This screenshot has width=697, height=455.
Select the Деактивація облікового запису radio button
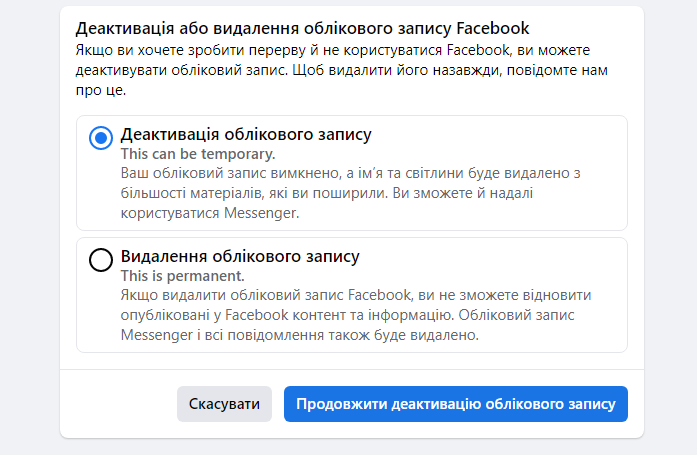pos(101,138)
